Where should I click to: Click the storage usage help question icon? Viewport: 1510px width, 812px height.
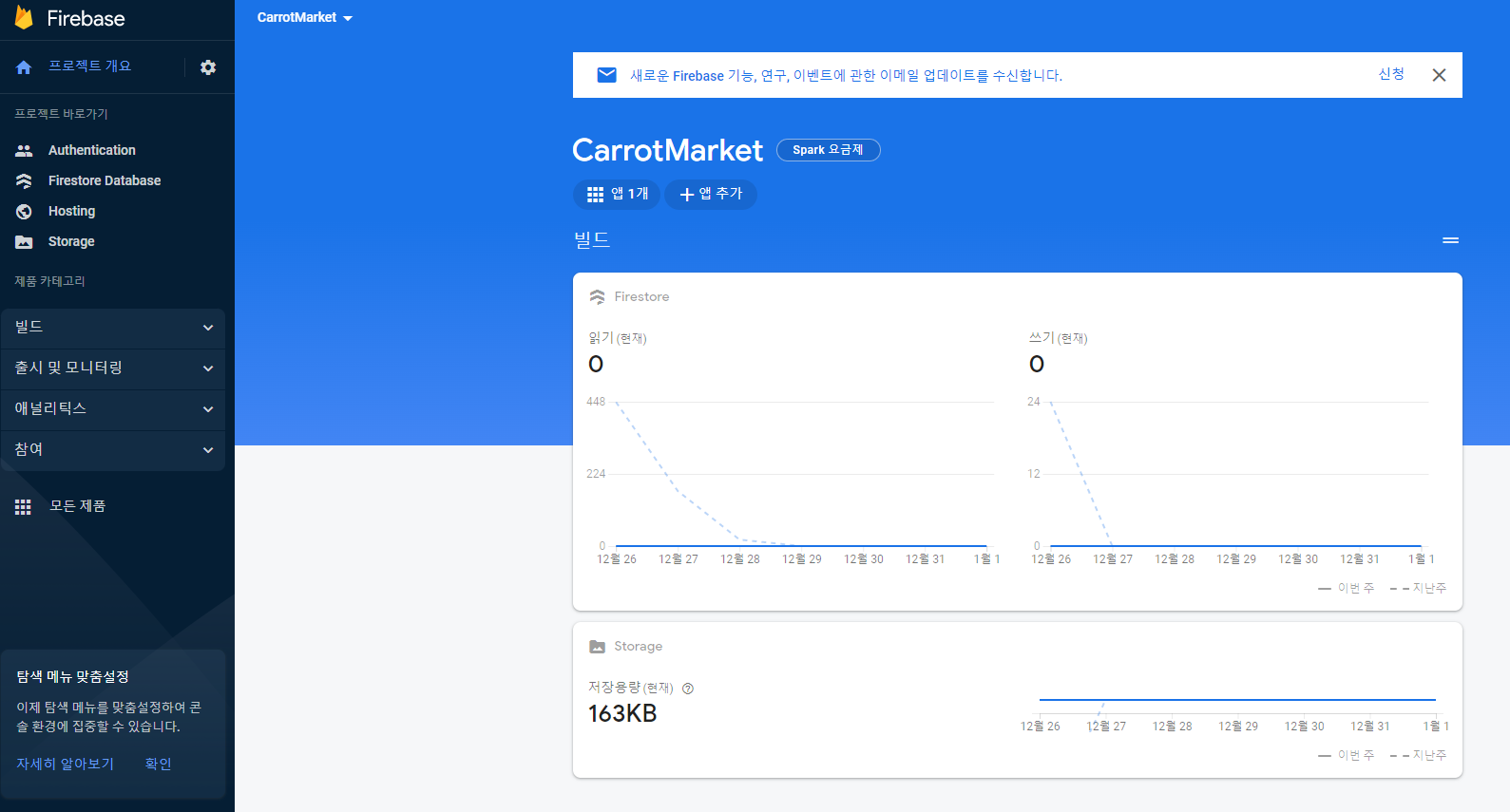pos(688,689)
